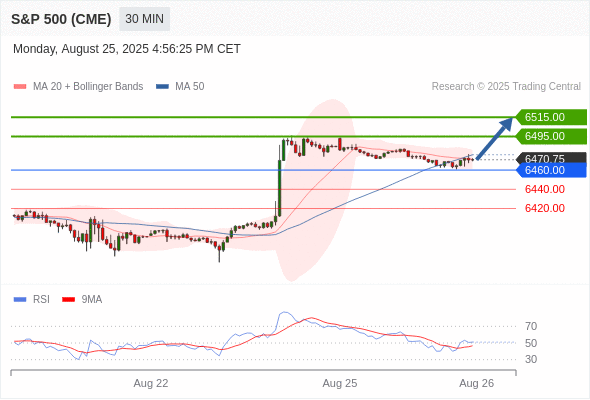
Task: Click the red 9MA legend swatch
Action: (x=68, y=300)
